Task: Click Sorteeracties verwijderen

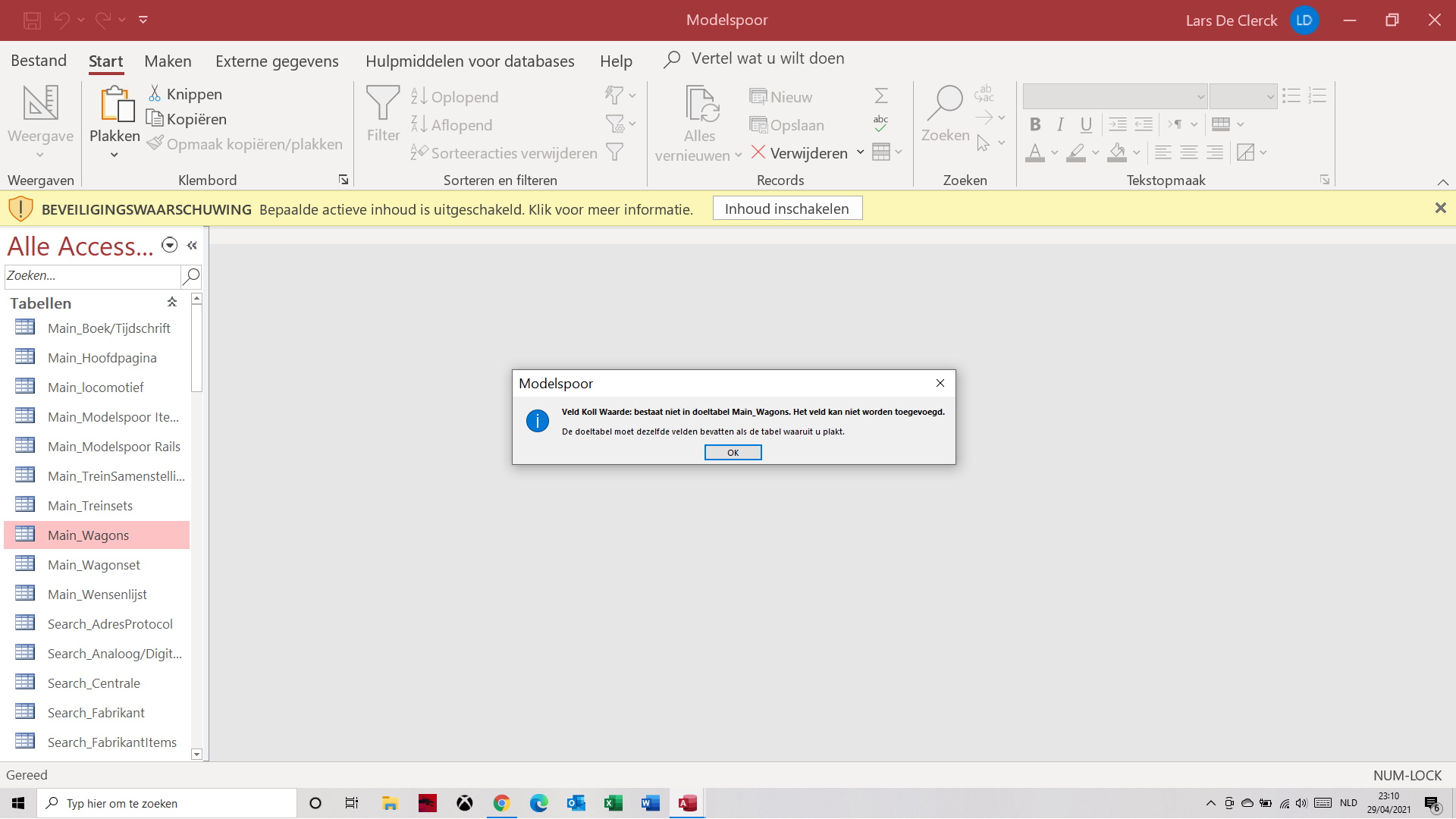Action: (x=504, y=153)
